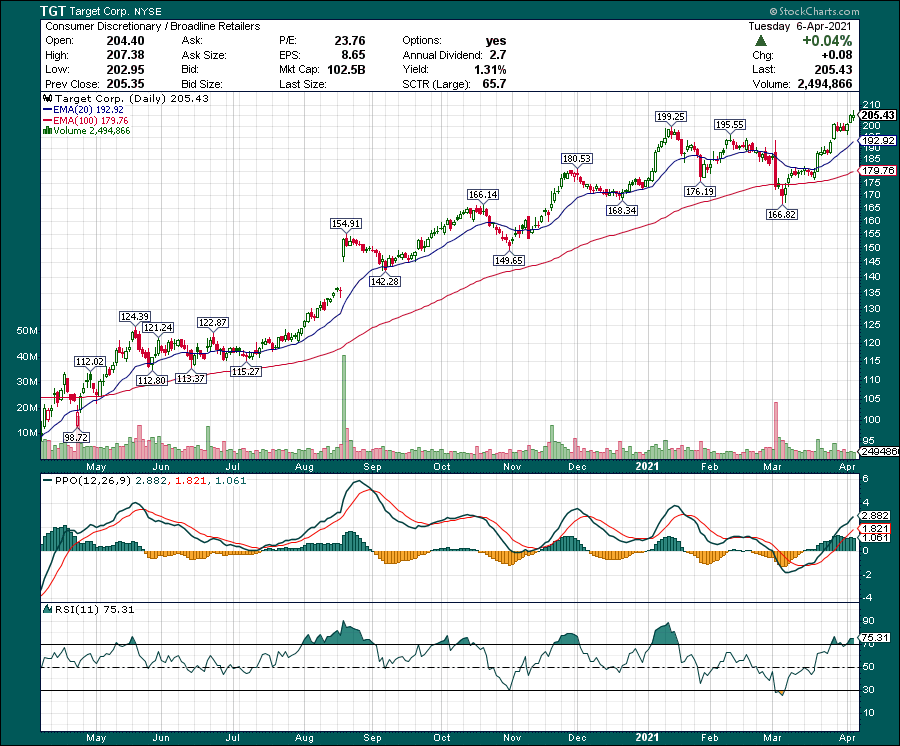This screenshot has height=746, width=900.
Task: Click the 98.72 low price label
Action: (76, 437)
